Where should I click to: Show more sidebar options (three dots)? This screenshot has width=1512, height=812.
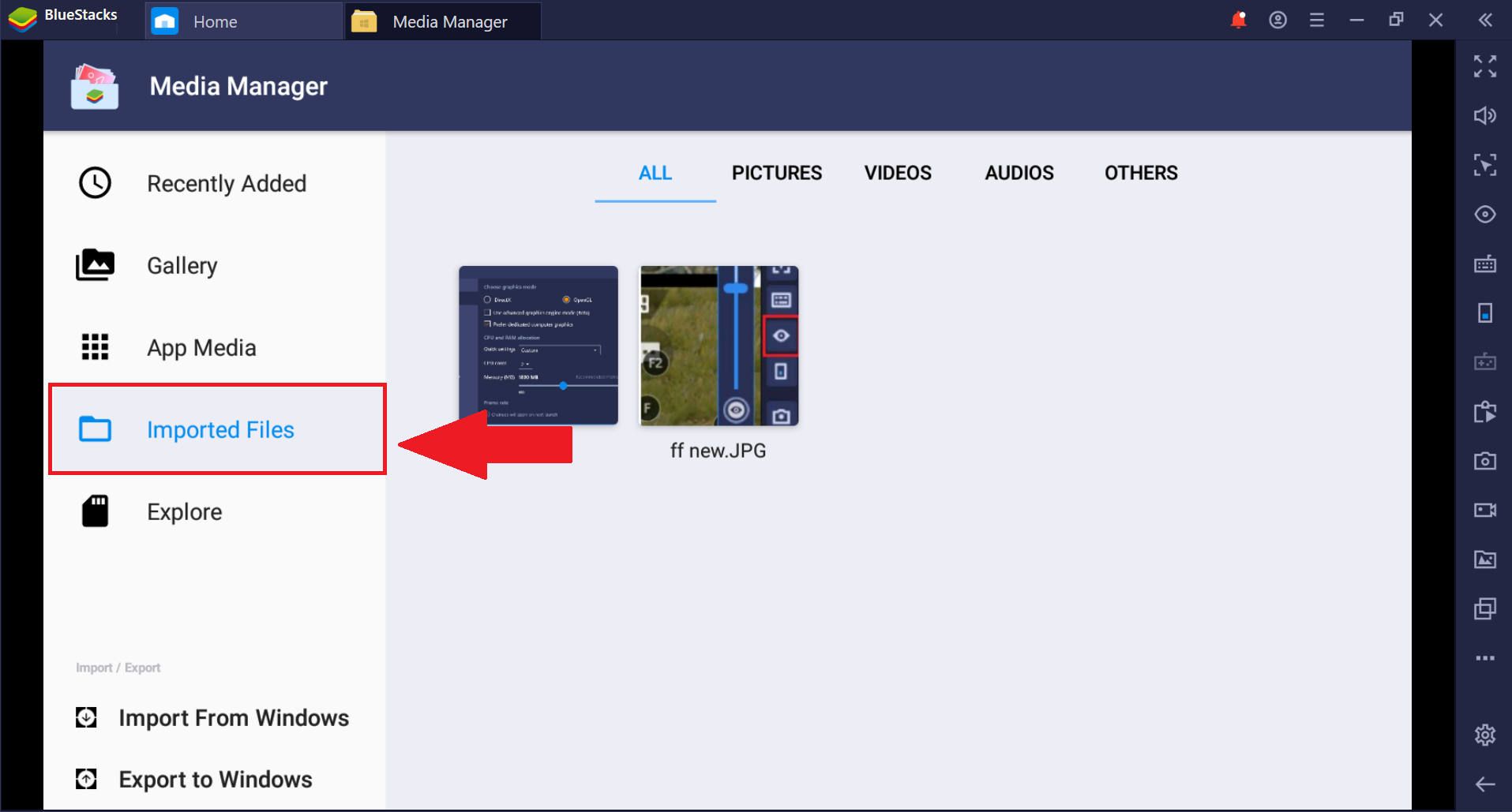(x=1485, y=658)
